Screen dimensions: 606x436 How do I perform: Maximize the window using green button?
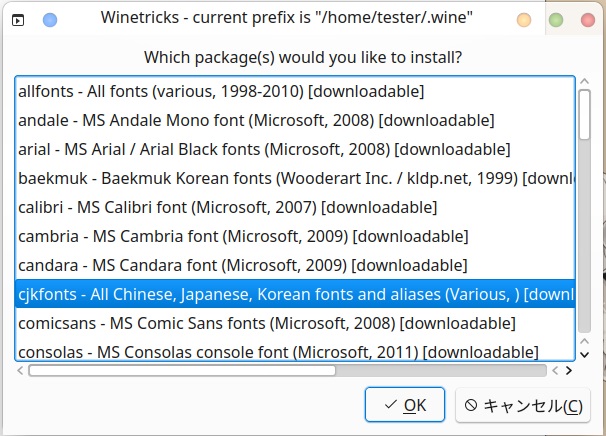click(556, 19)
